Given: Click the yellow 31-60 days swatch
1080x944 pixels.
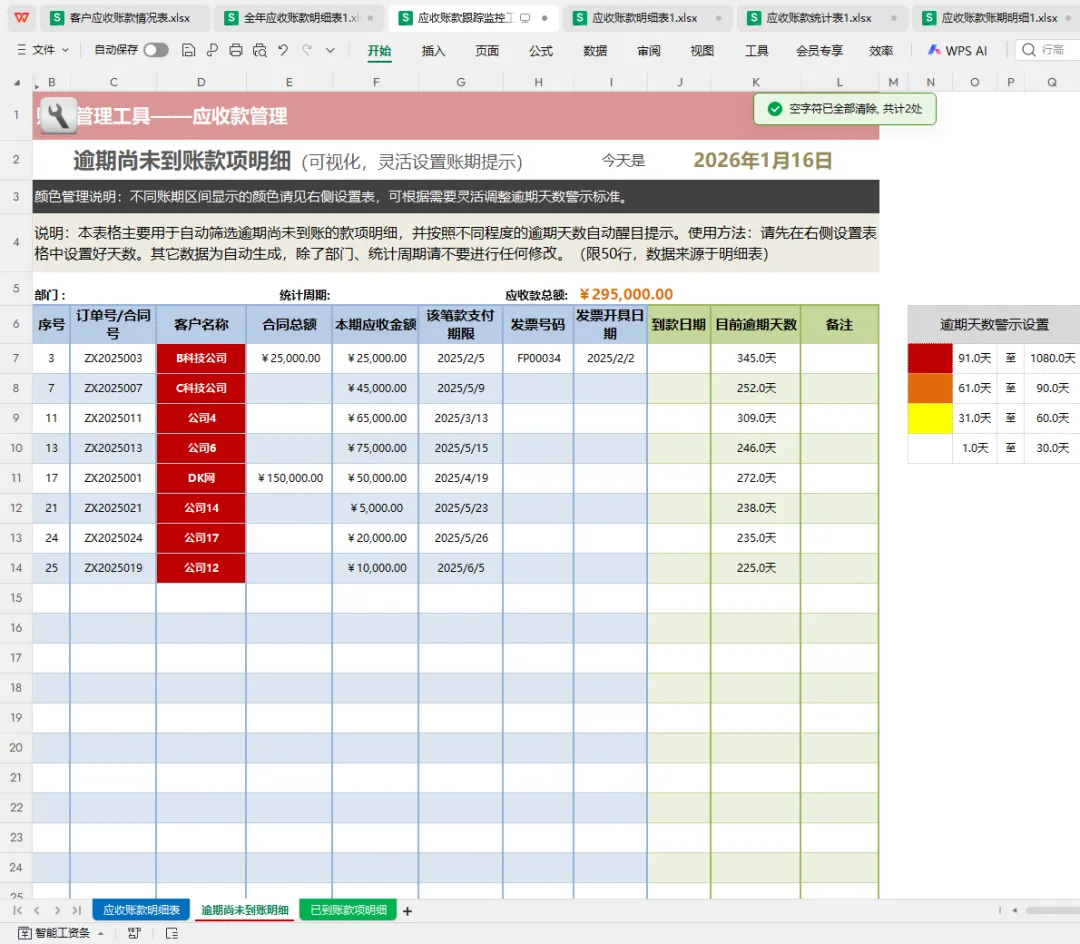Looking at the screenshot, I should click(x=930, y=418).
